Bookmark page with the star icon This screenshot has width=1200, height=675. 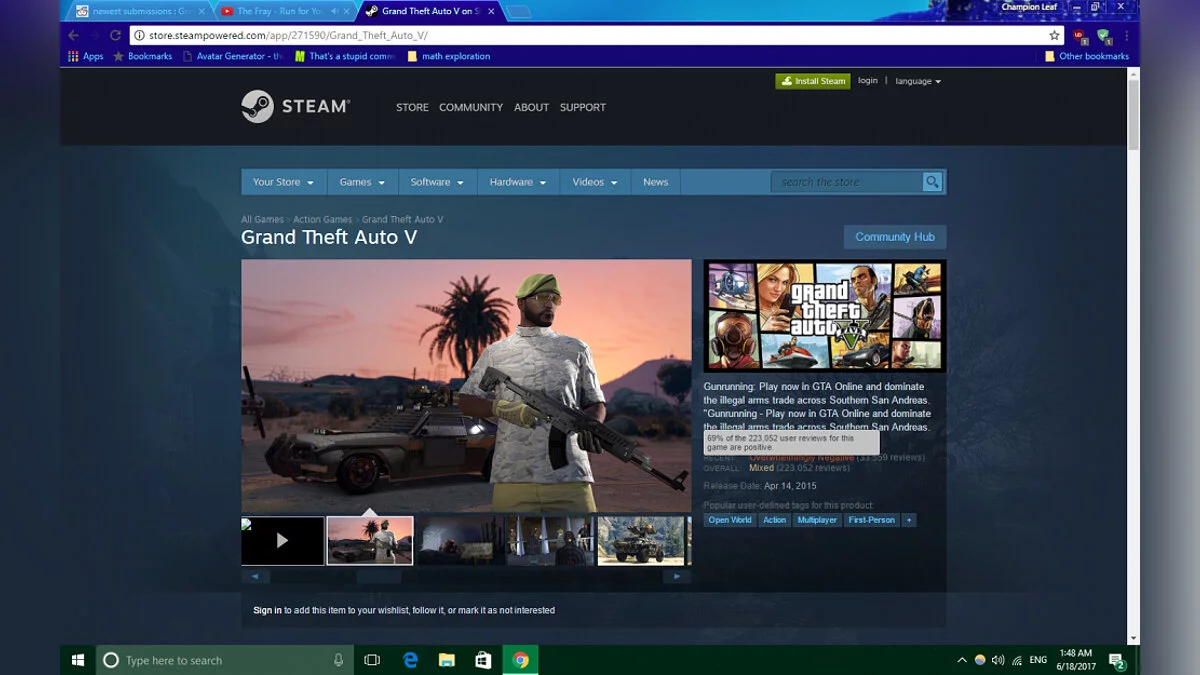click(x=1054, y=35)
